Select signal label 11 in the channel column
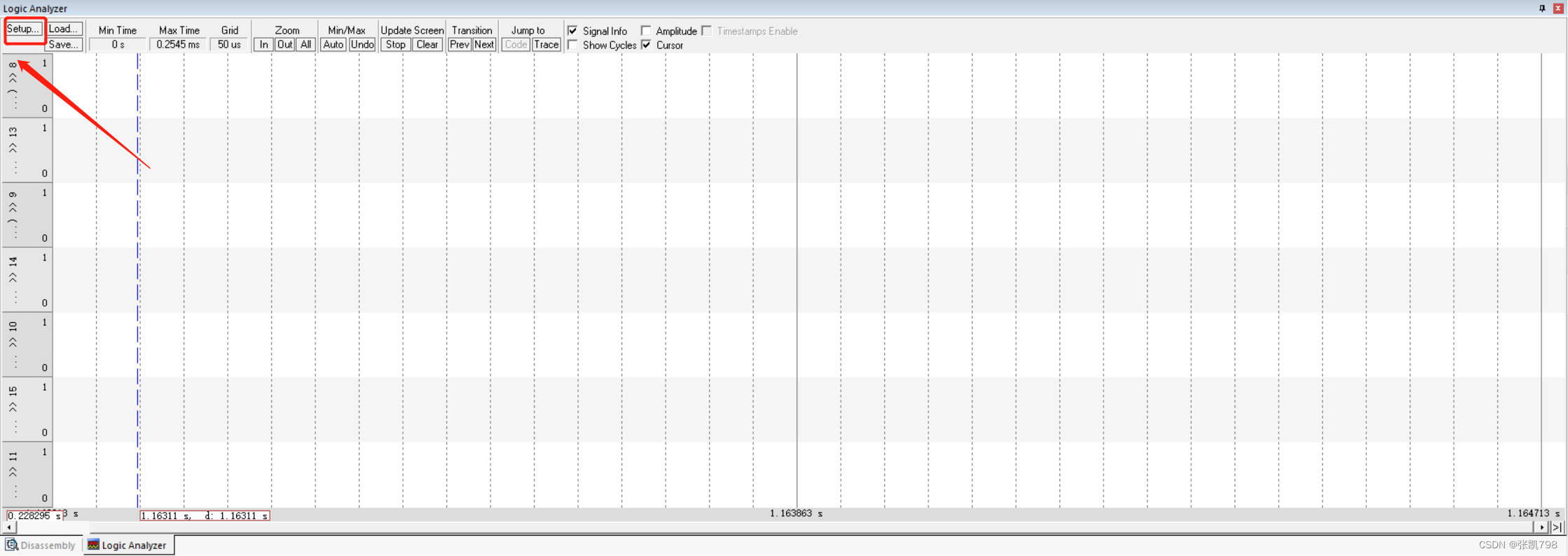Image resolution: width=1568 pixels, height=556 pixels. pyautogui.click(x=13, y=456)
